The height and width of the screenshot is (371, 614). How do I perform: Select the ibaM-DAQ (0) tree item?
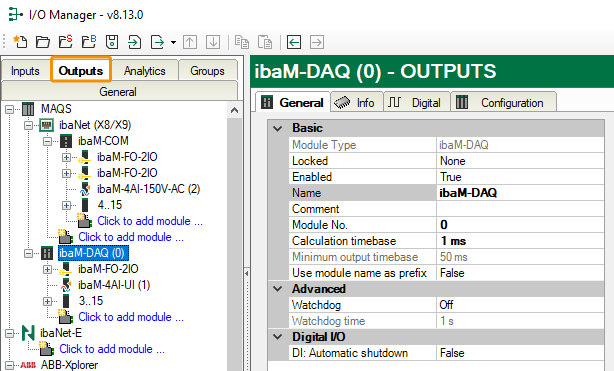click(x=93, y=253)
